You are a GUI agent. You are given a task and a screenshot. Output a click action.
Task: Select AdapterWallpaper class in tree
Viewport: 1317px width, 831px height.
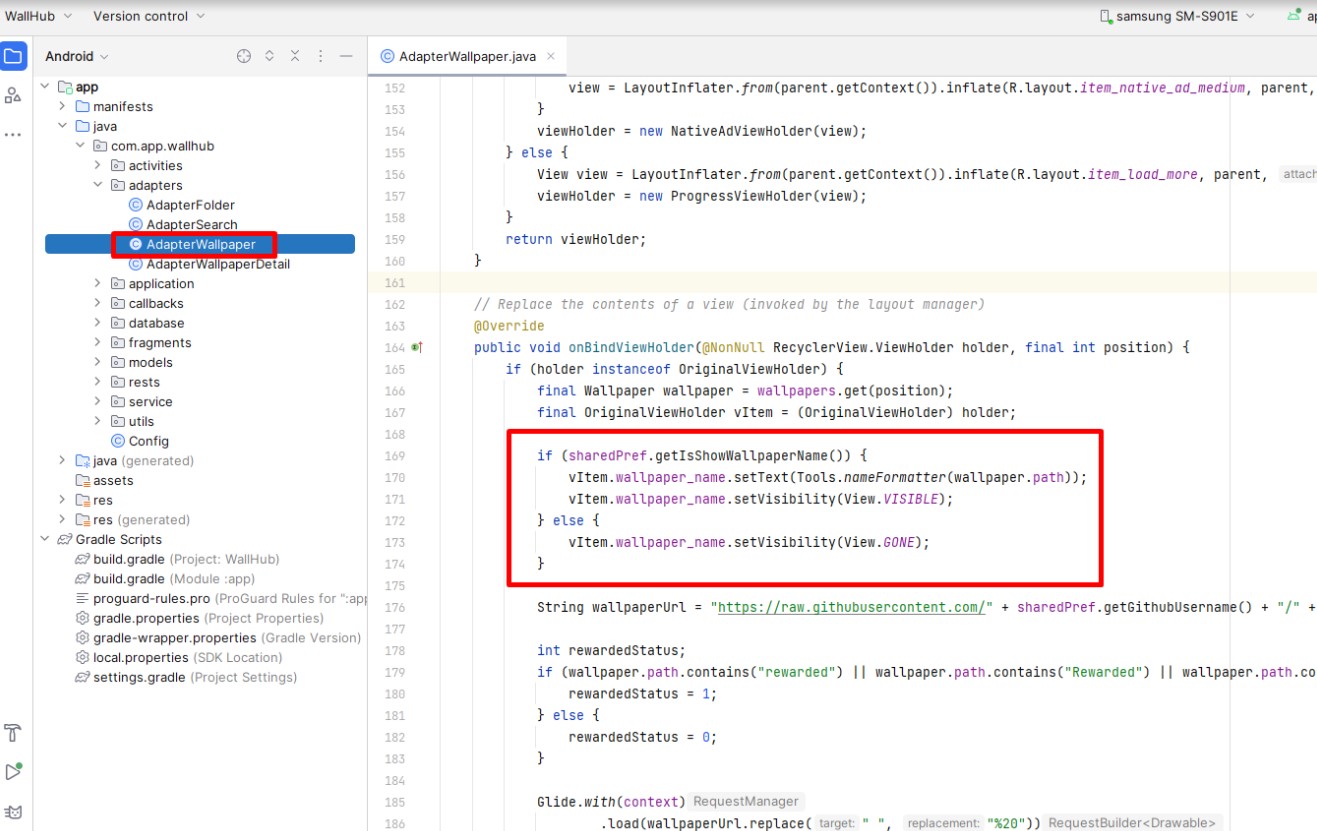200,244
